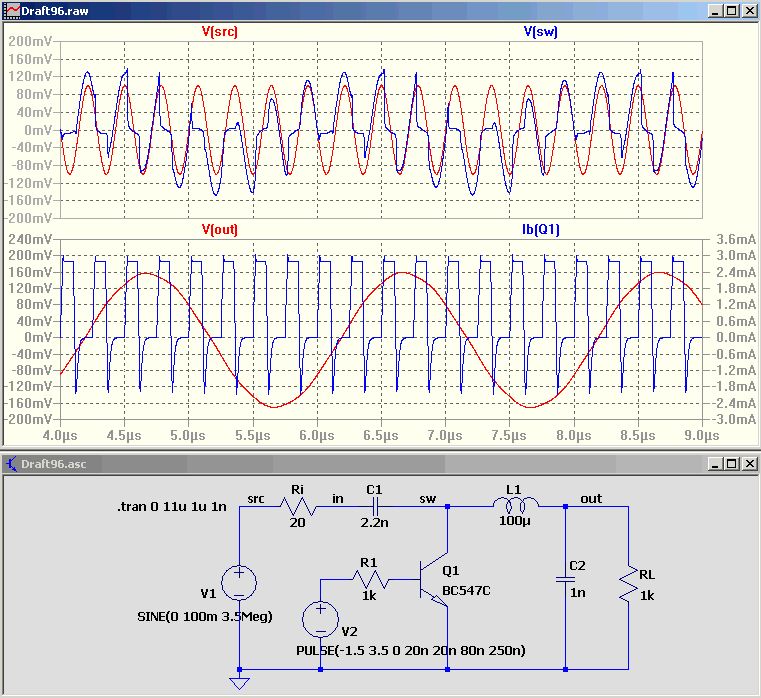The height and width of the screenshot is (698, 761).
Task: Click the V(src) trace label
Action: 220,31
